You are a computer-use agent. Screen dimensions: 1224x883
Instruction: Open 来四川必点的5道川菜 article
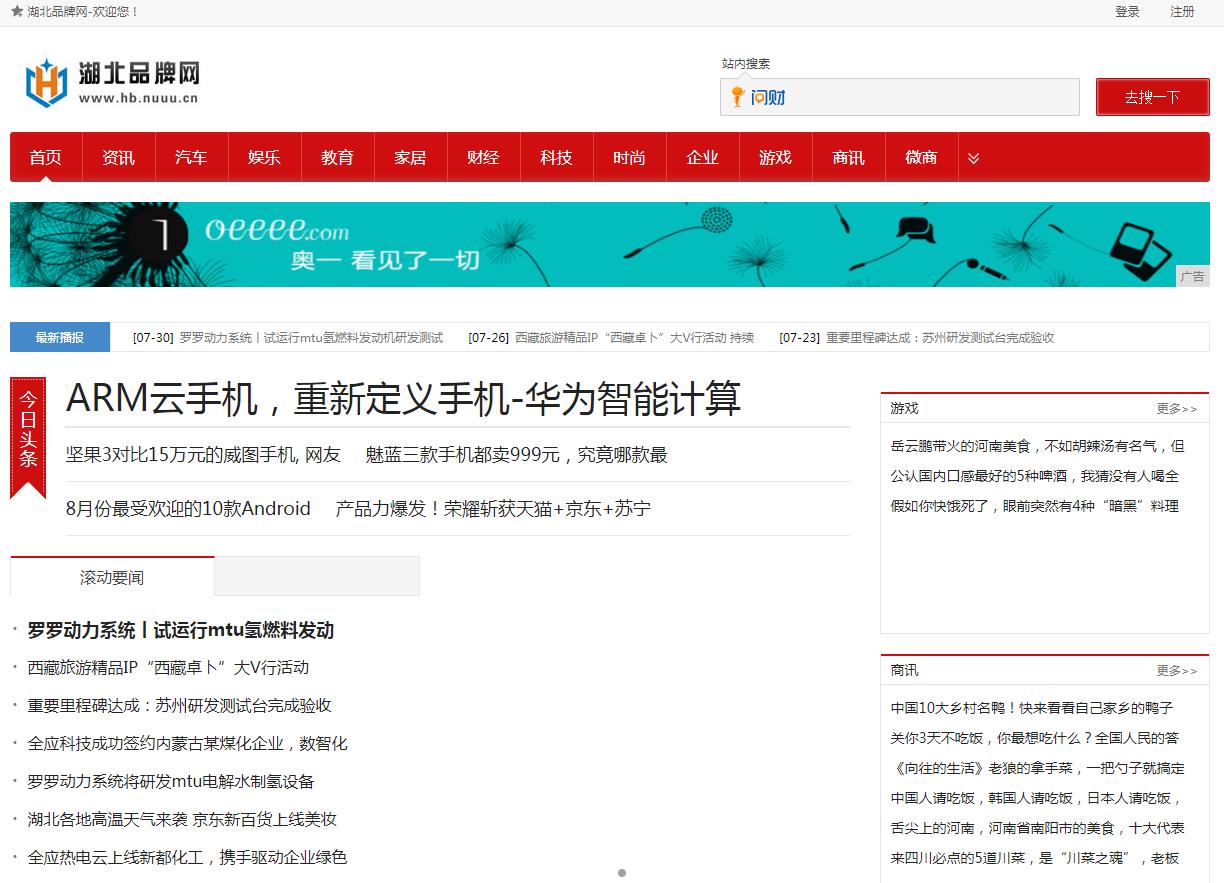(1035, 858)
